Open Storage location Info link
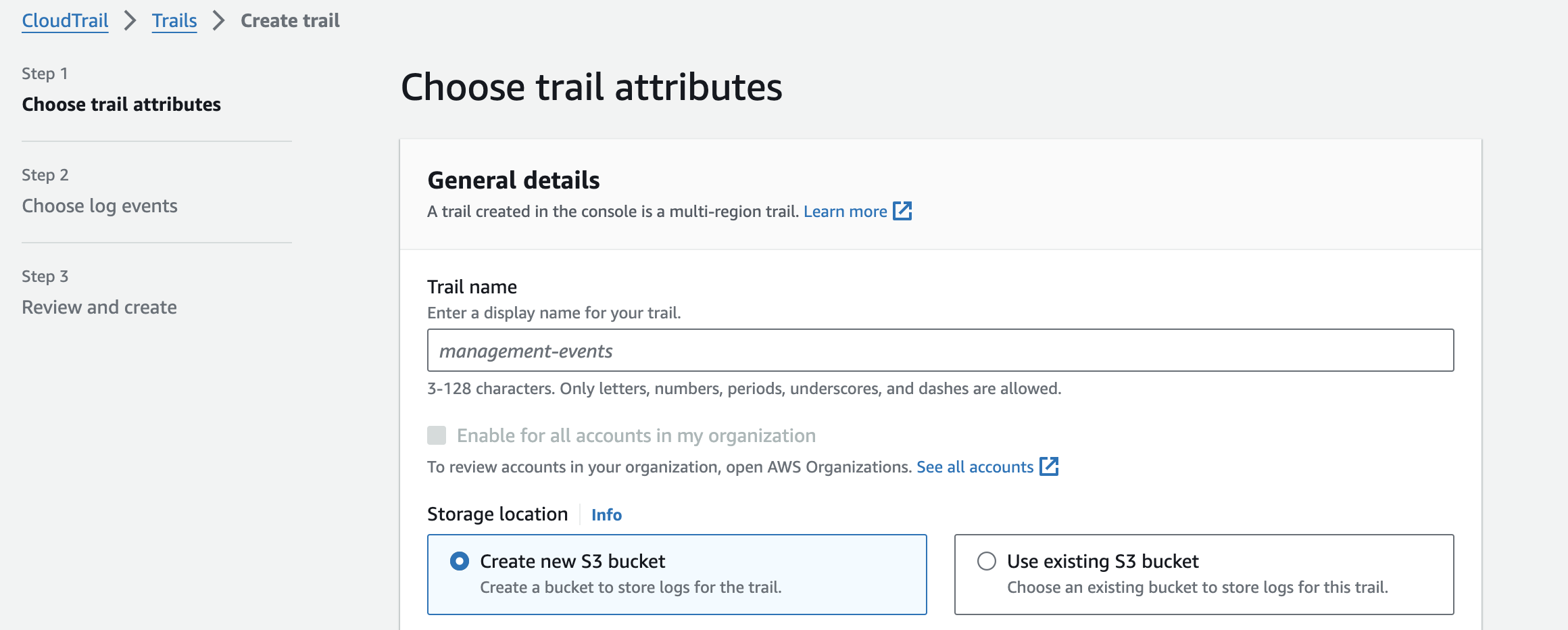The image size is (1568, 630). pos(606,515)
